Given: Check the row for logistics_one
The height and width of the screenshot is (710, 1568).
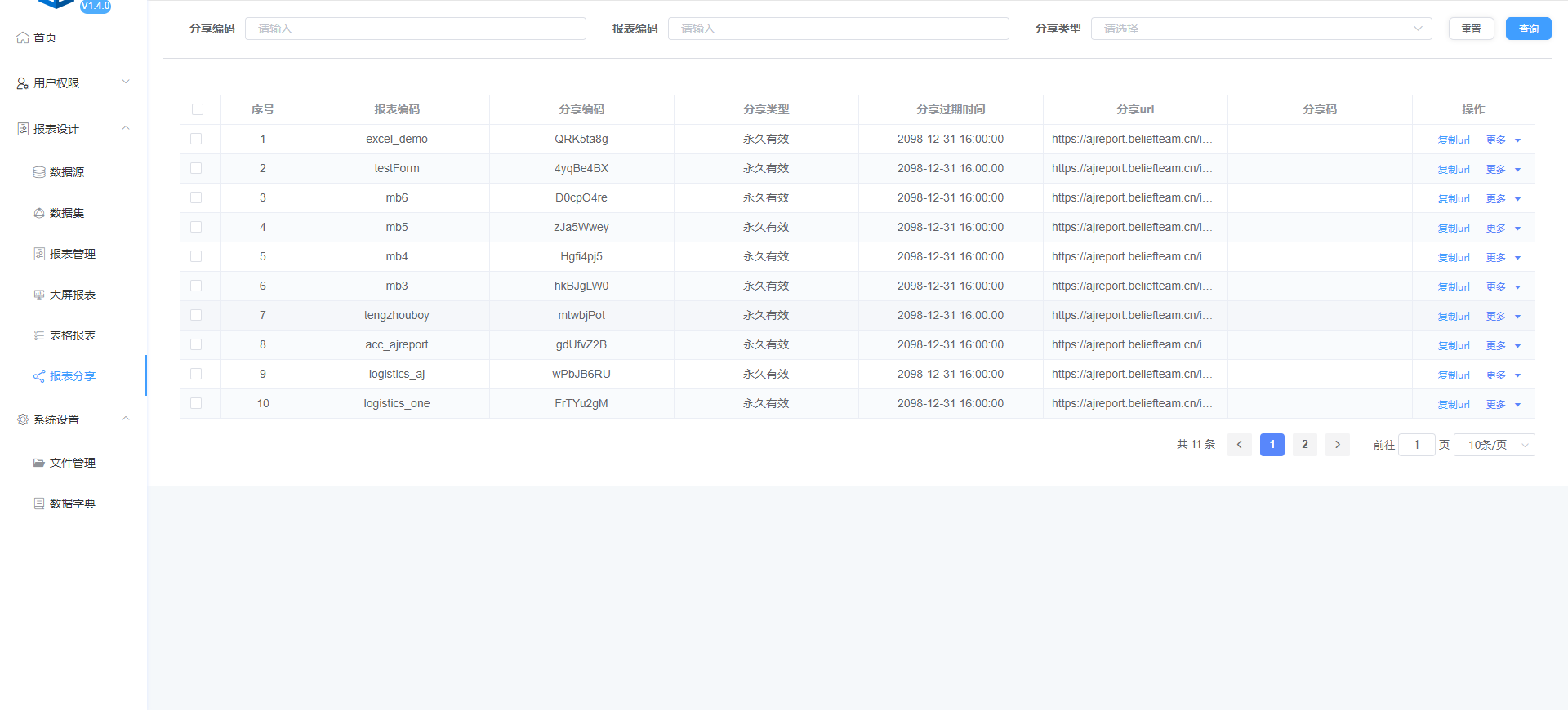Looking at the screenshot, I should [196, 403].
